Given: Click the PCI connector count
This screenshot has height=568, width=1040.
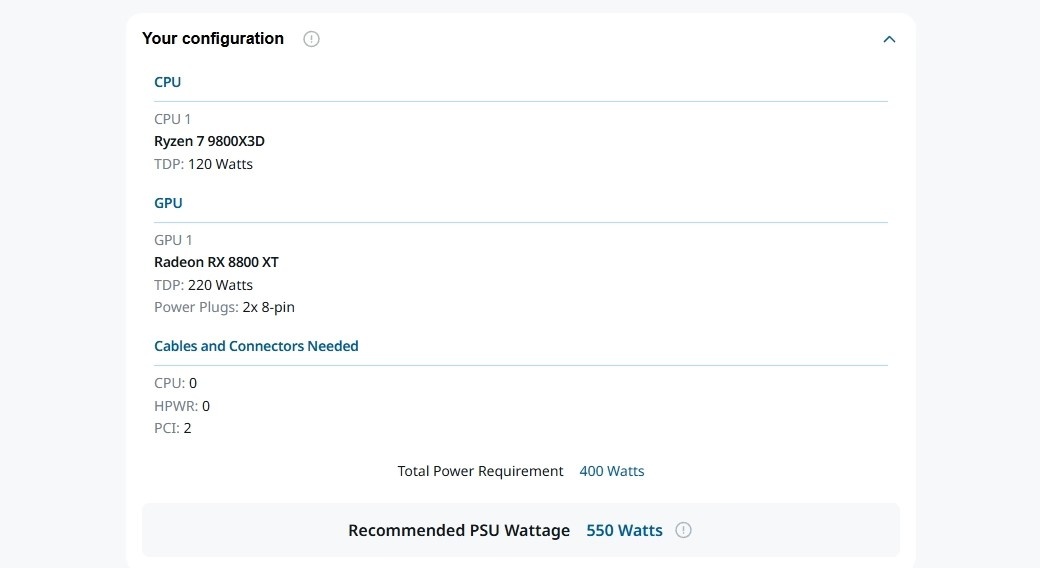Looking at the screenshot, I should pyautogui.click(x=187, y=428).
